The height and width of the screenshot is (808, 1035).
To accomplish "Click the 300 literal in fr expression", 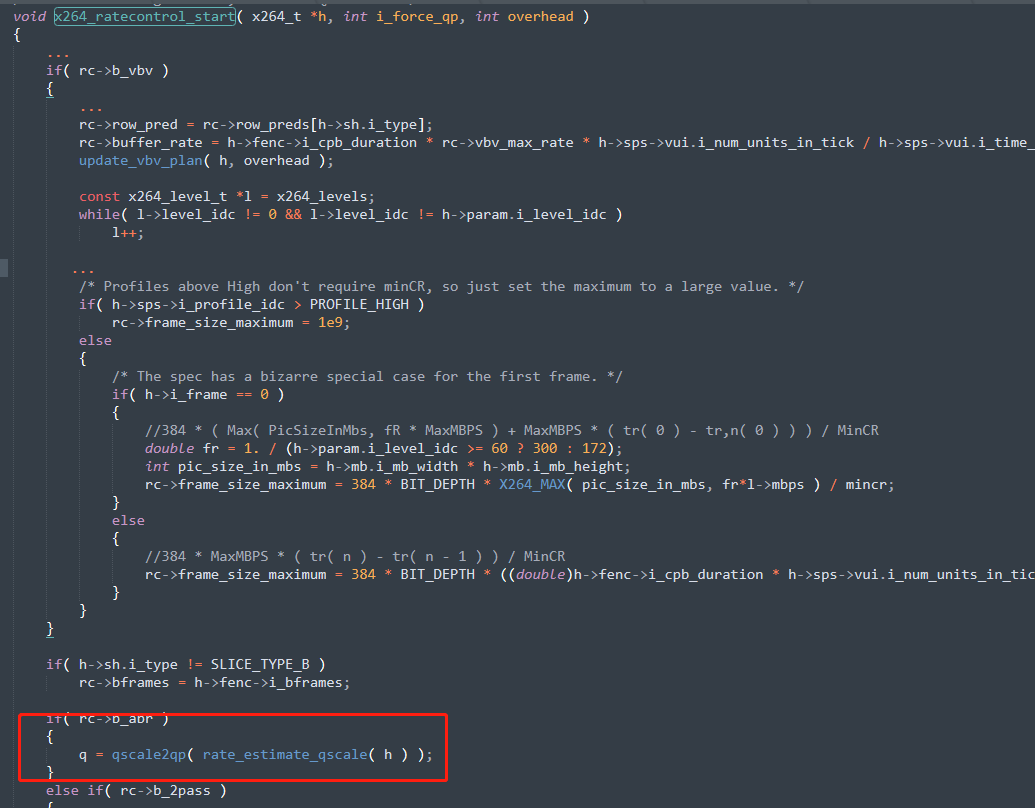I will (545, 448).
